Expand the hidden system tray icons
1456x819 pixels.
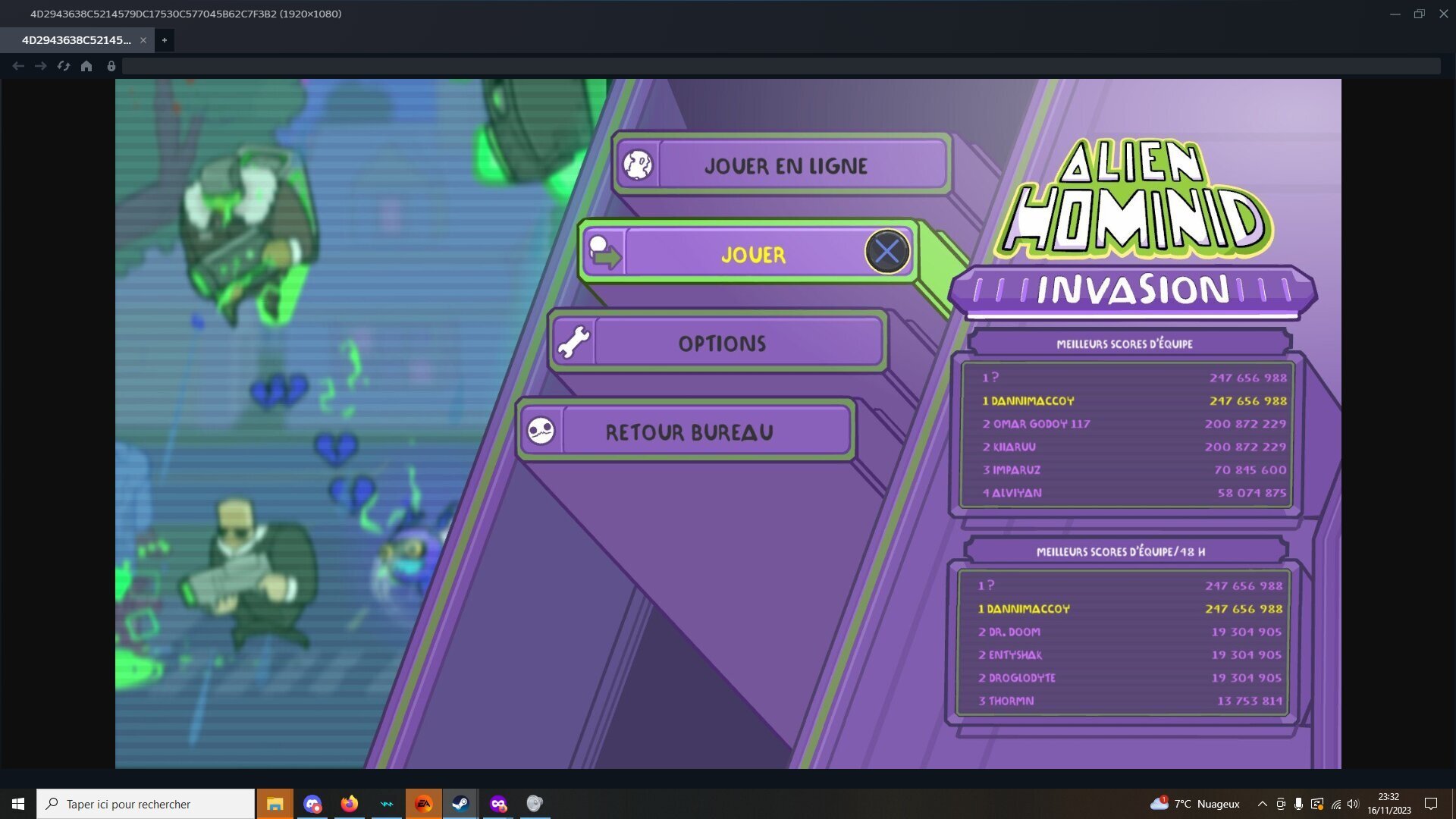point(1262,804)
